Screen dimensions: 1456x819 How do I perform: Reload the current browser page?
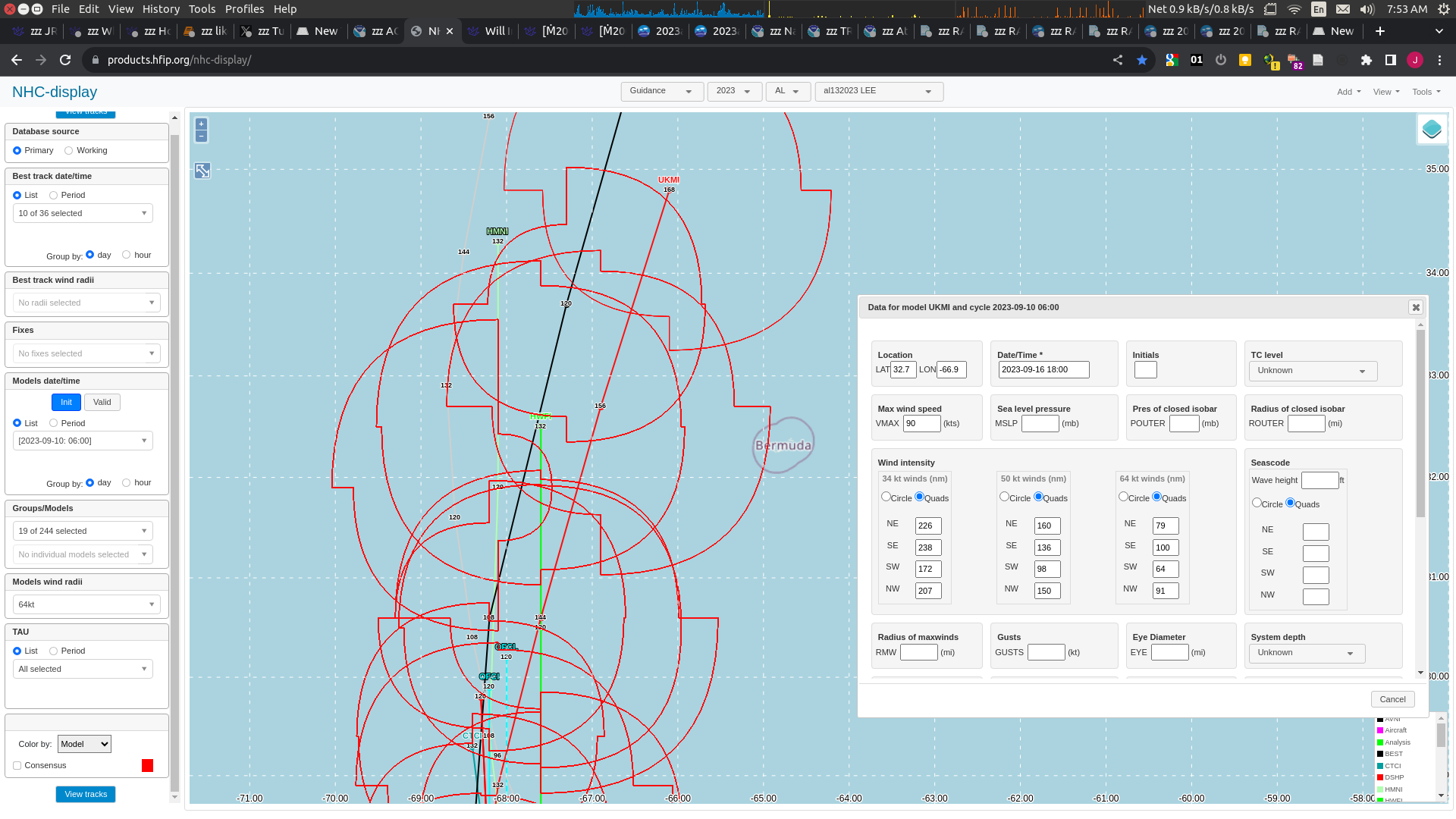65,60
